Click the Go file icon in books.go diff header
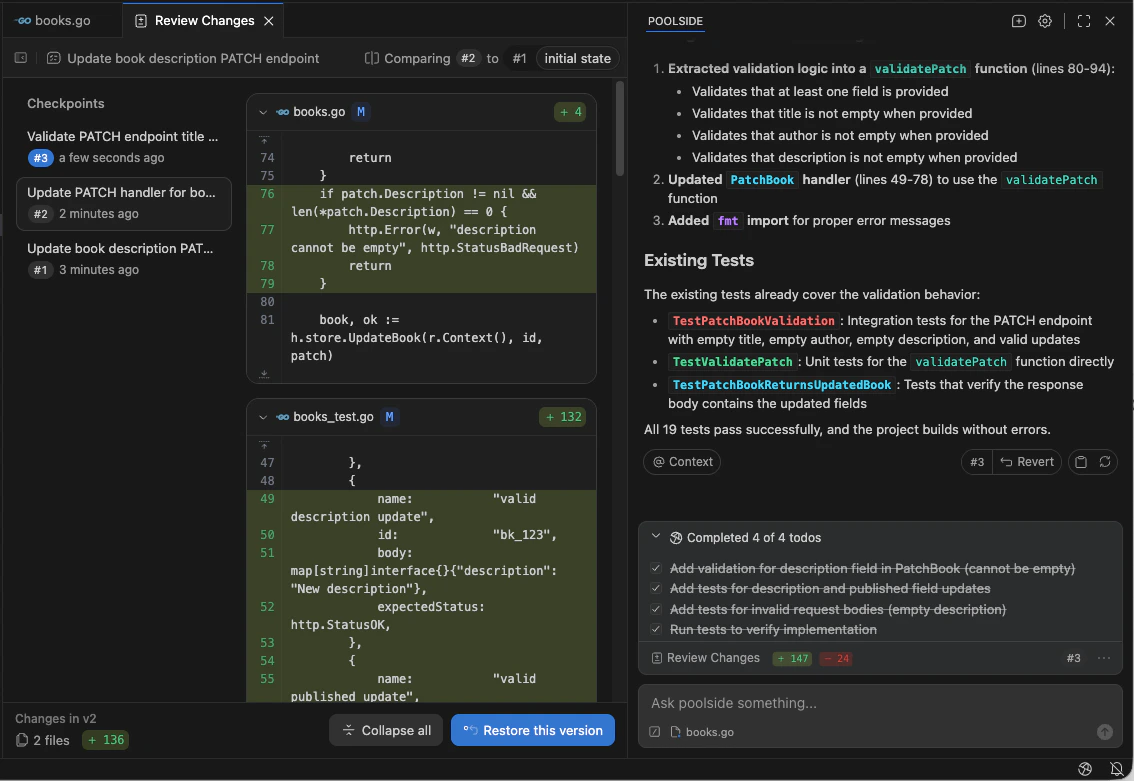Screen dimensions: 1134x781 [283, 112]
